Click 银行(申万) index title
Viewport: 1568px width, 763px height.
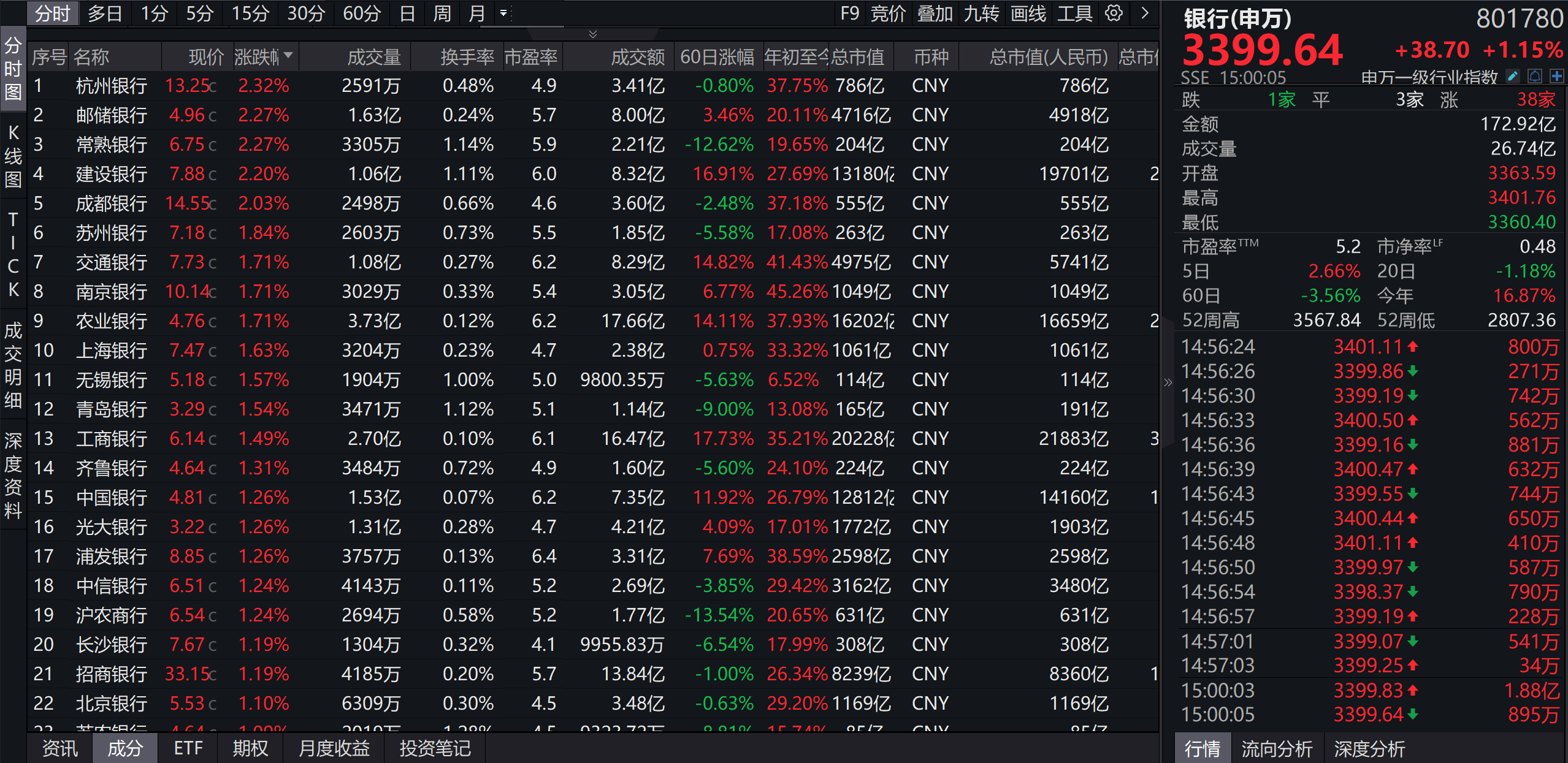pos(1237,18)
